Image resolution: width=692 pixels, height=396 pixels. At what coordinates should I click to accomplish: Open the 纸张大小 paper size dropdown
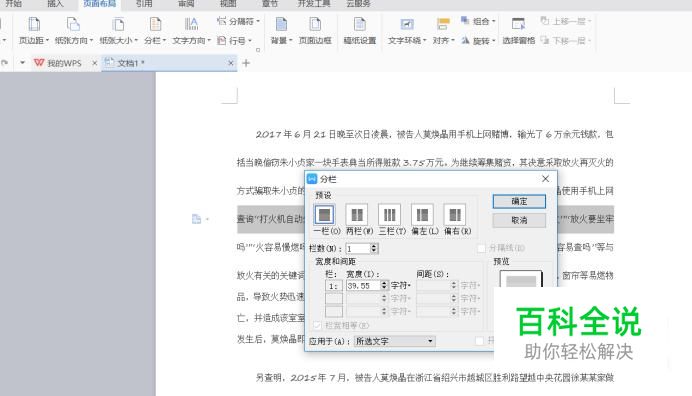pyautogui.click(x=118, y=30)
